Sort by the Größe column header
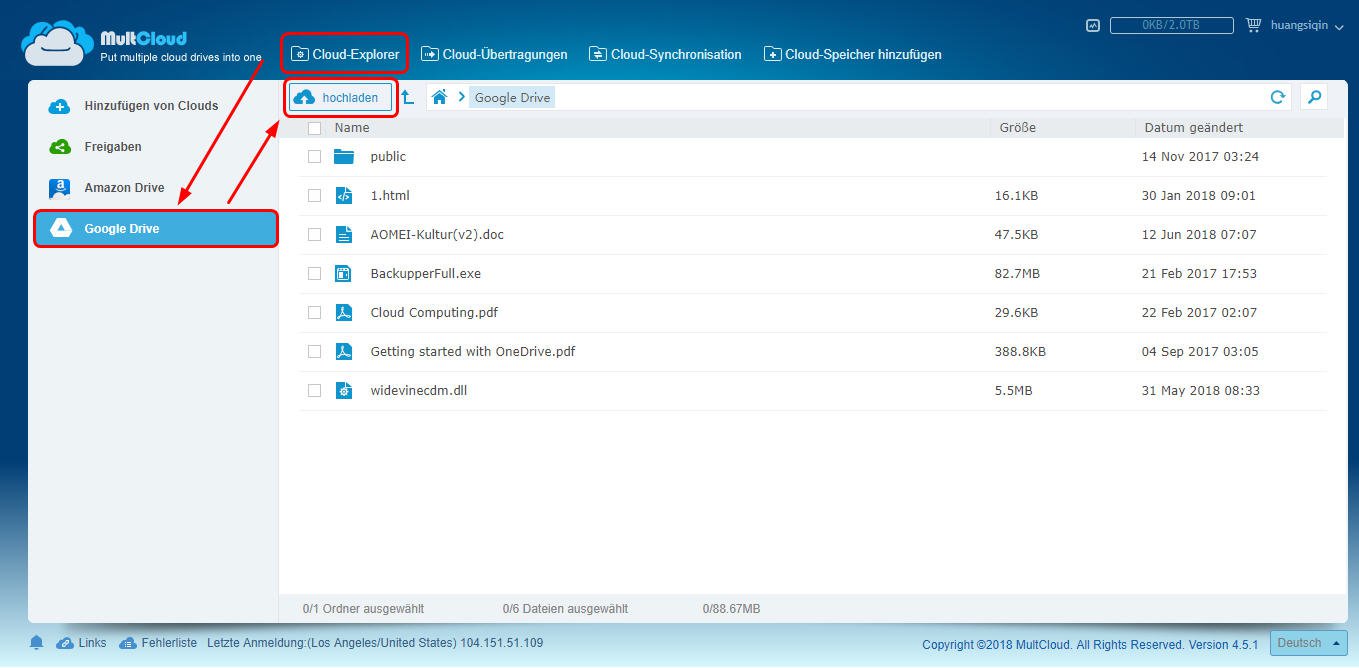Screen dimensions: 1359x668 (1018, 128)
